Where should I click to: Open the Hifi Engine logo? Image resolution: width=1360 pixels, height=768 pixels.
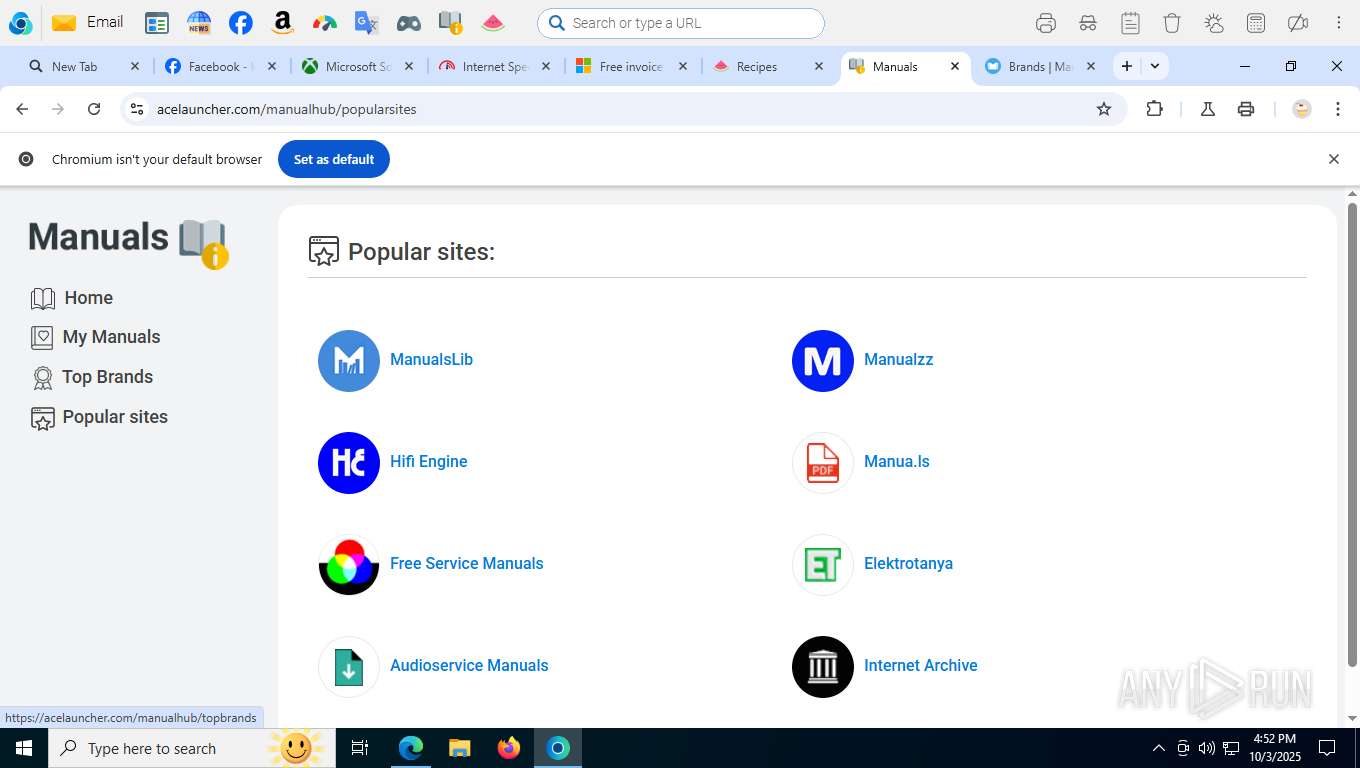[x=349, y=463]
